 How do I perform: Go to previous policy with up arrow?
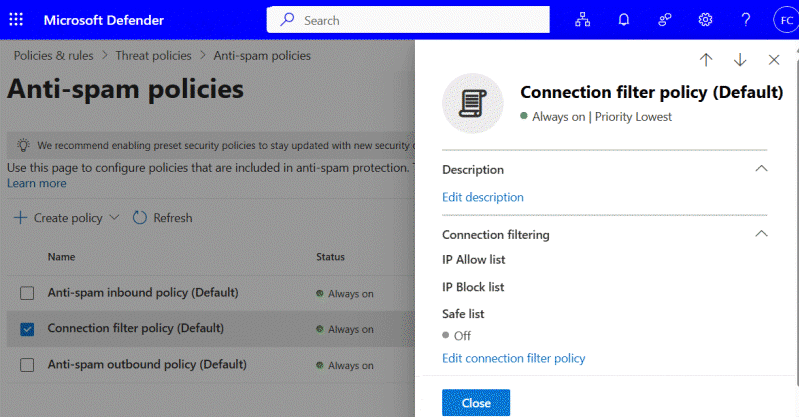pos(706,60)
